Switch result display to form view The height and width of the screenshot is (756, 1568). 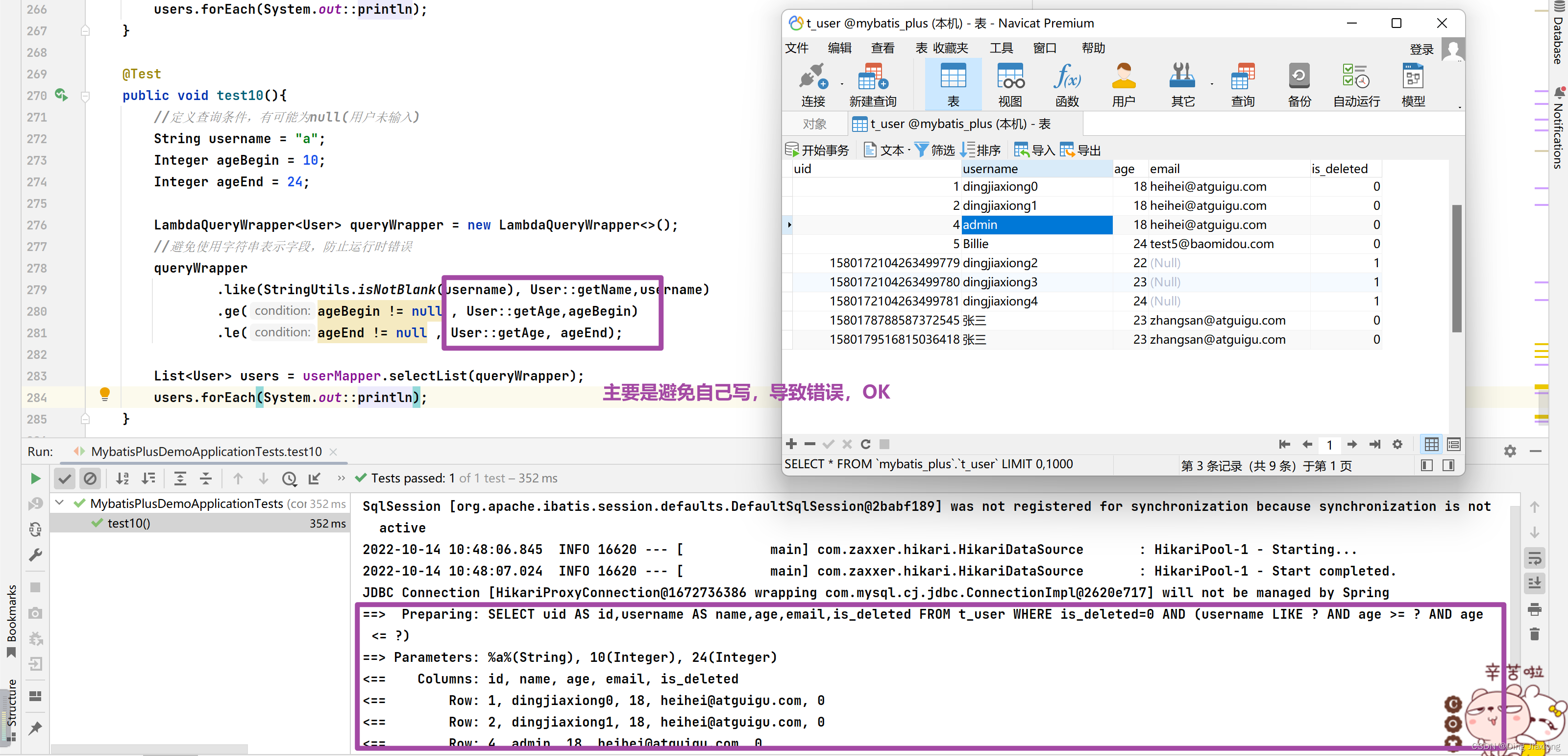click(1453, 444)
